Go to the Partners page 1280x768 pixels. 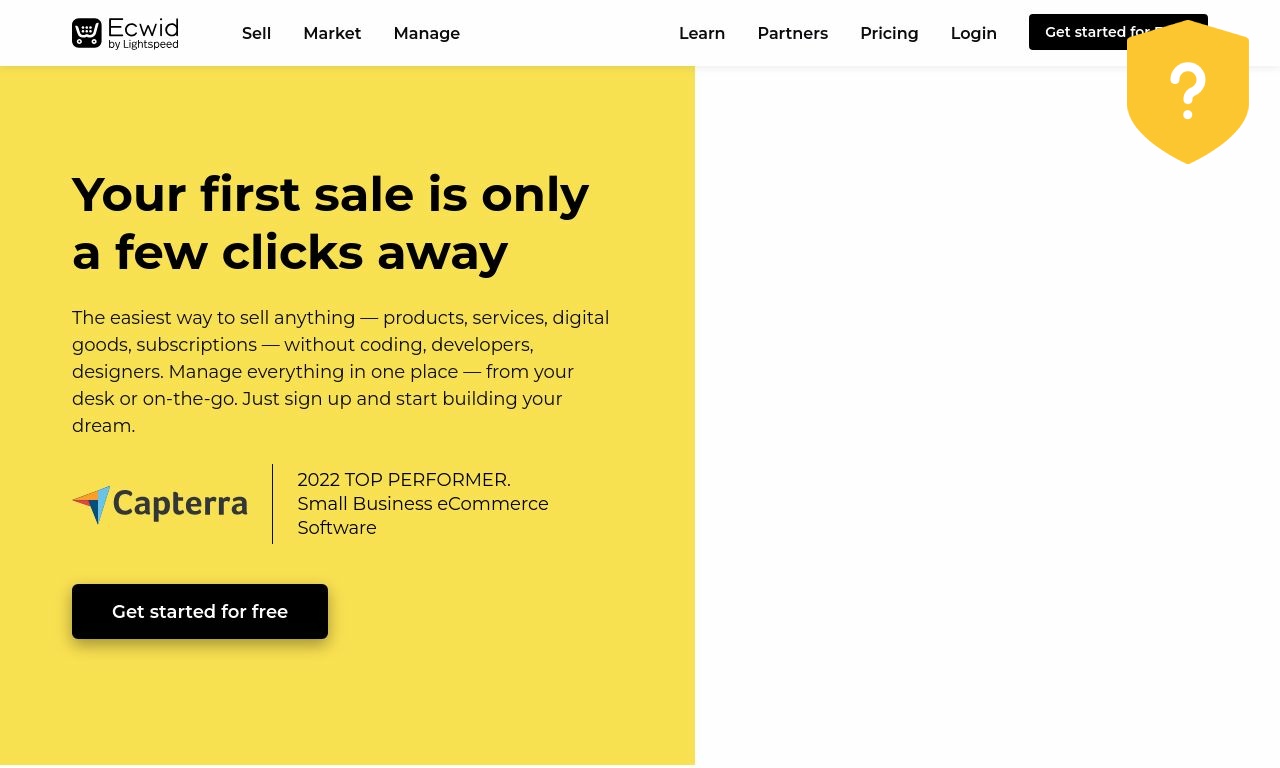793,33
